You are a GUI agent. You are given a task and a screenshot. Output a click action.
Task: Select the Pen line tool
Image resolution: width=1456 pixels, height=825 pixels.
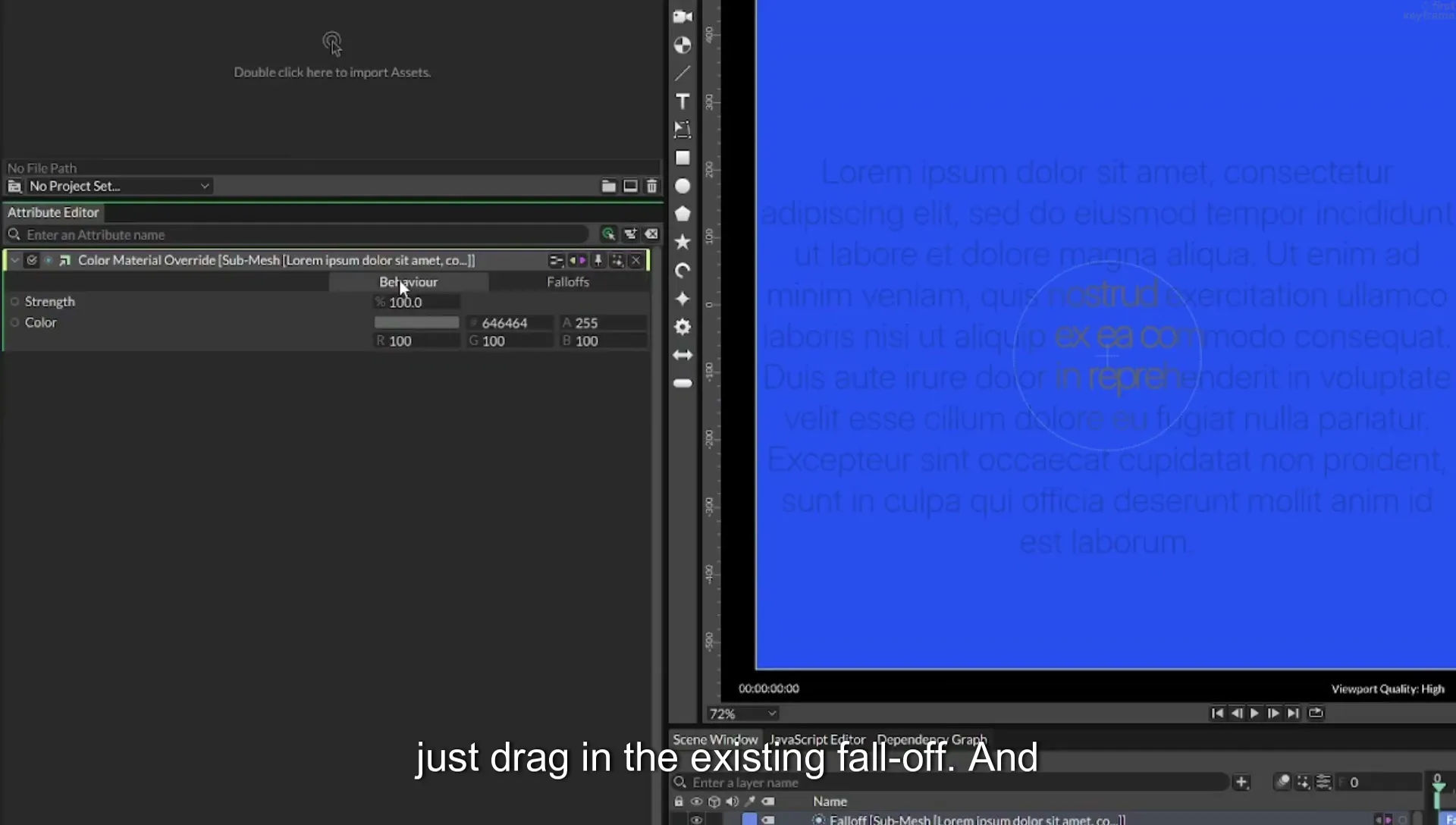(682, 73)
